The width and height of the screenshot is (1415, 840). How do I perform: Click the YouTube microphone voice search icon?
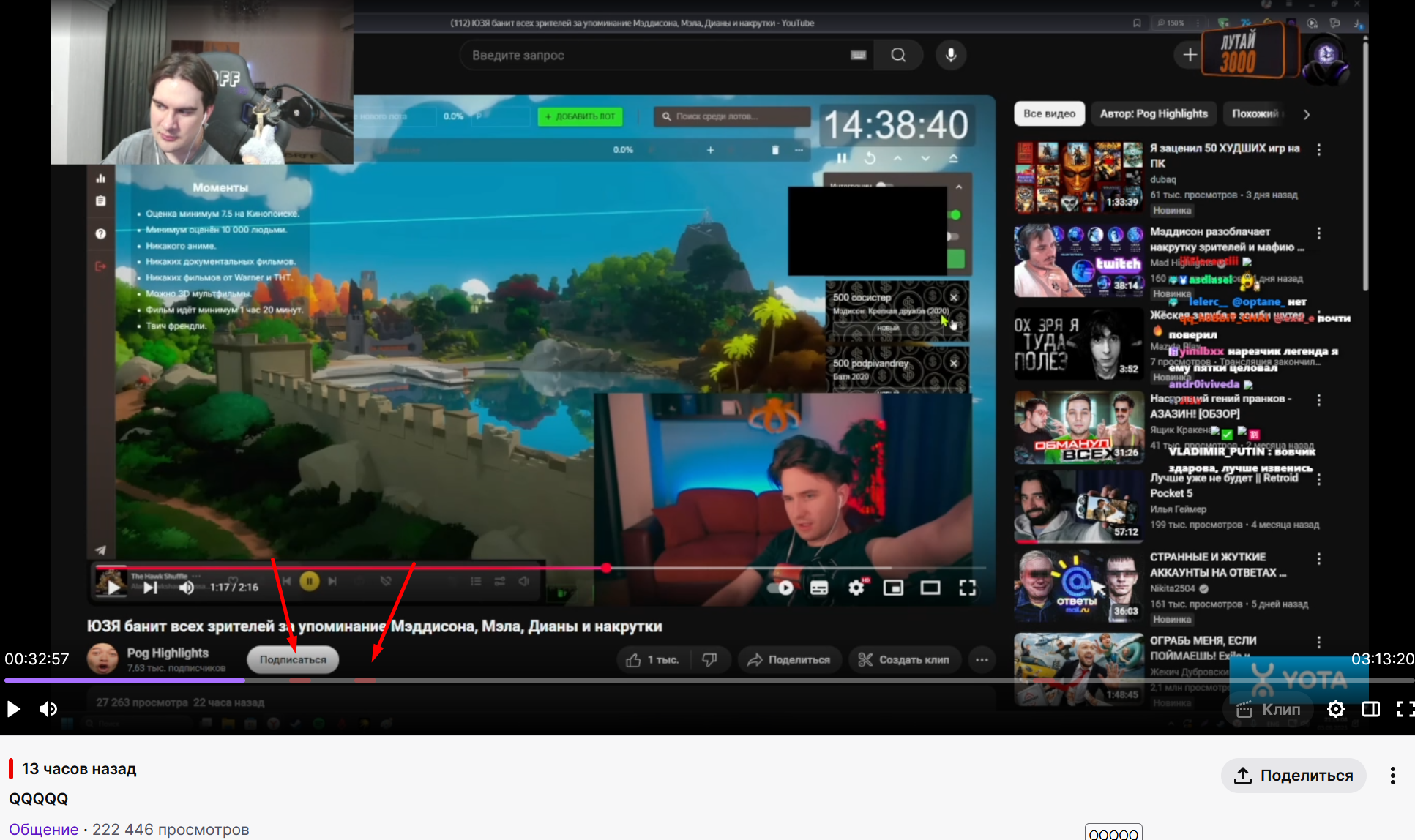[x=951, y=55]
